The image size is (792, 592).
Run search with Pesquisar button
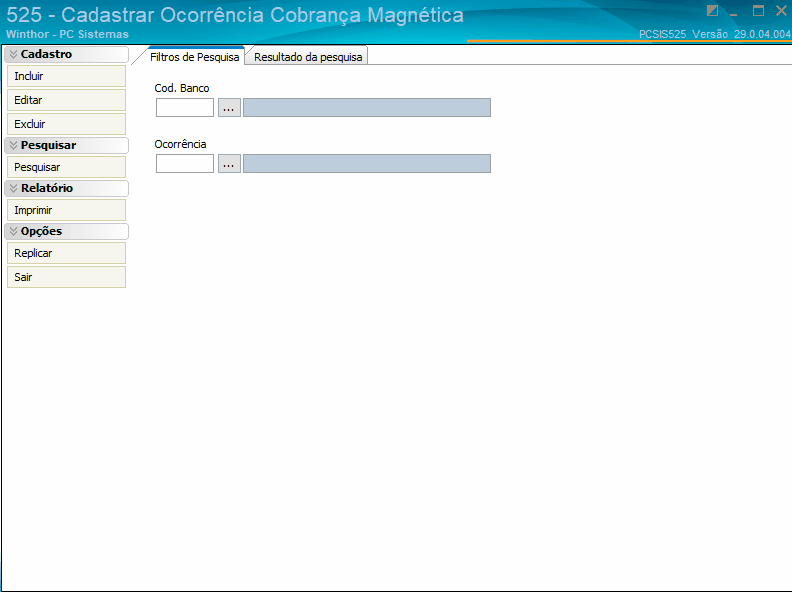coord(66,167)
